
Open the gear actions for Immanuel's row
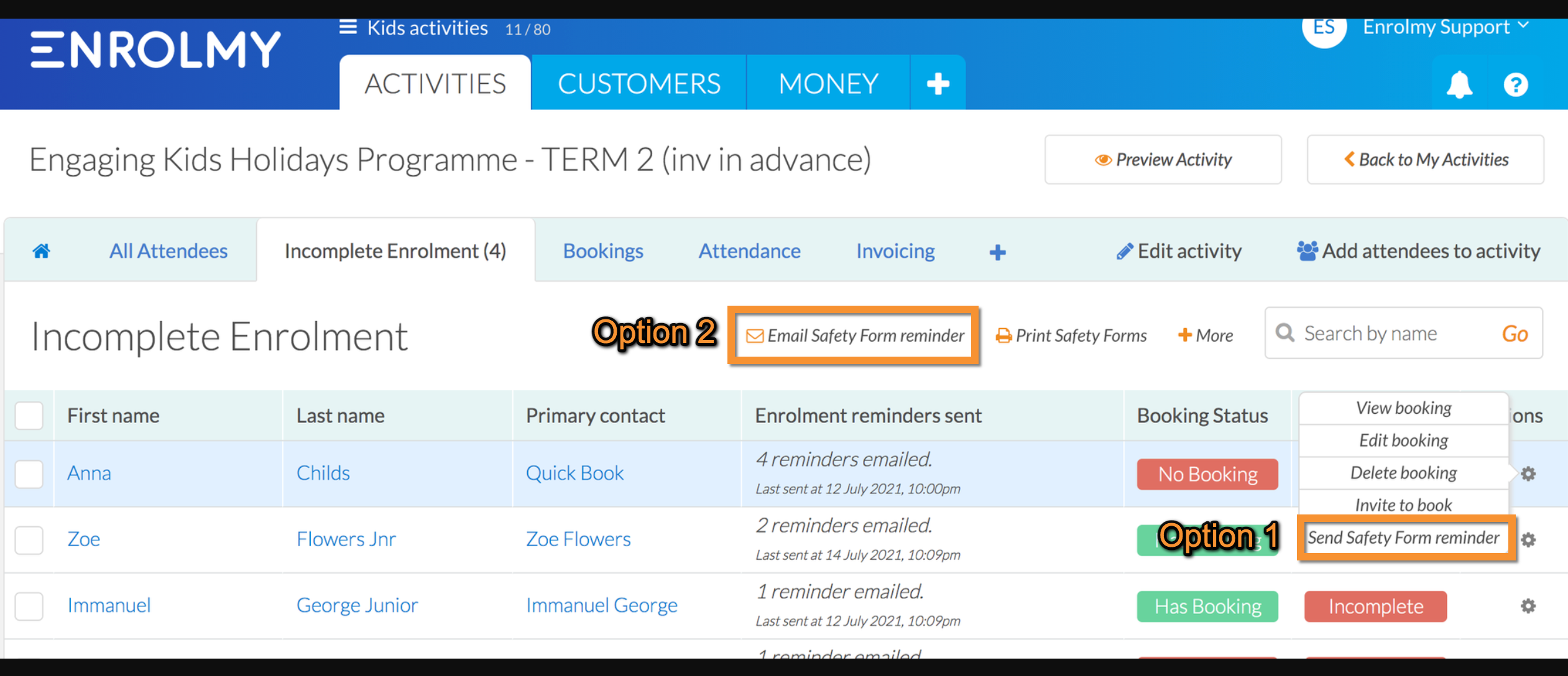click(1528, 606)
